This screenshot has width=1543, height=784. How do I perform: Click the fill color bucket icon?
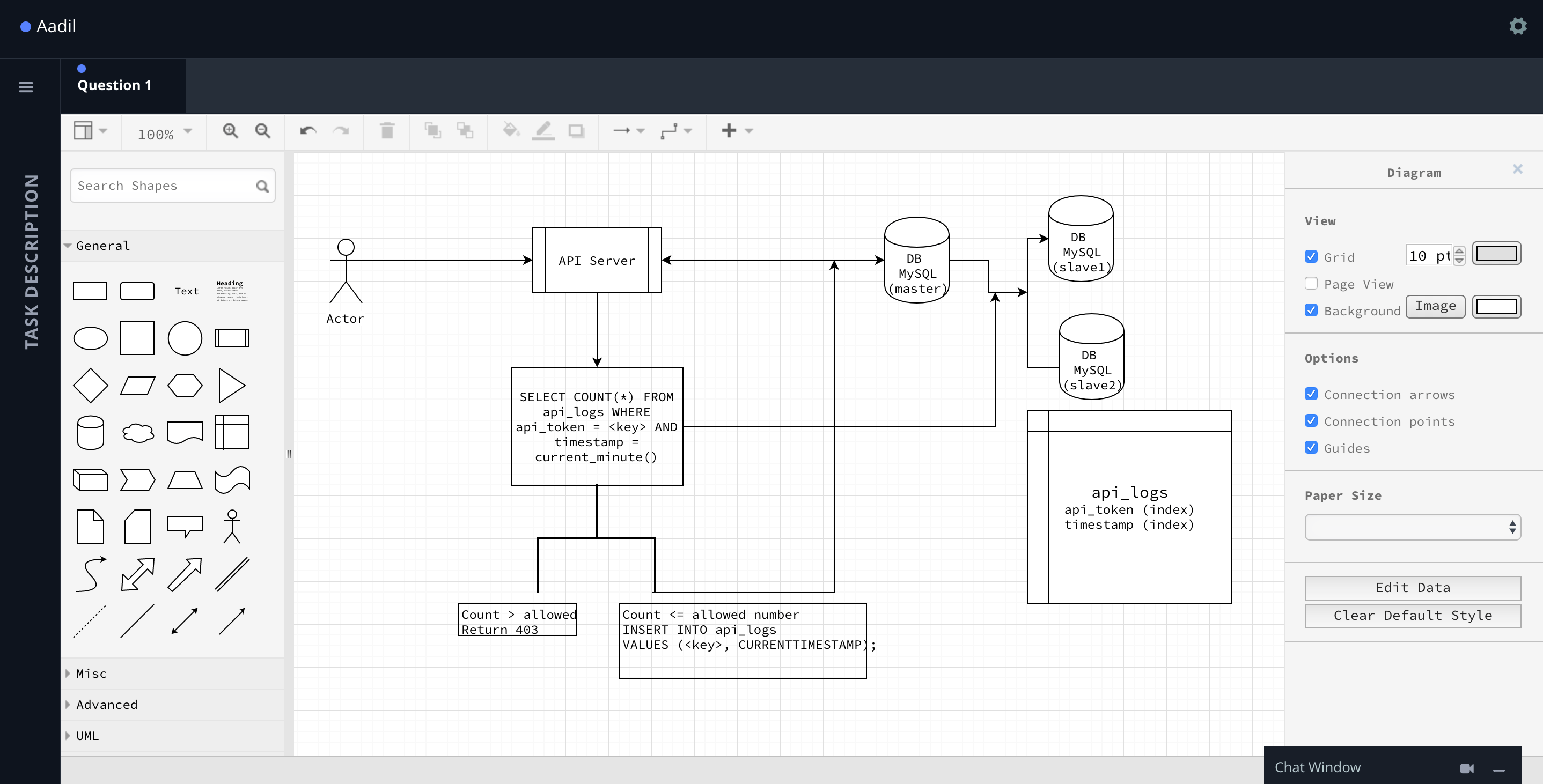pyautogui.click(x=510, y=129)
